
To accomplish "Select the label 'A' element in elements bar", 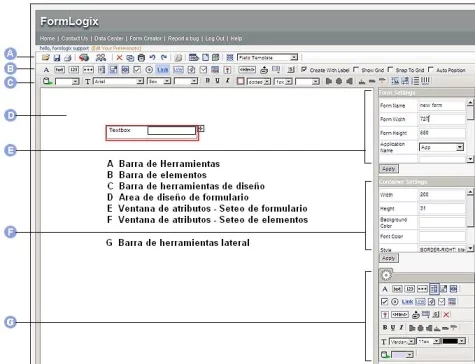I will [46, 70].
